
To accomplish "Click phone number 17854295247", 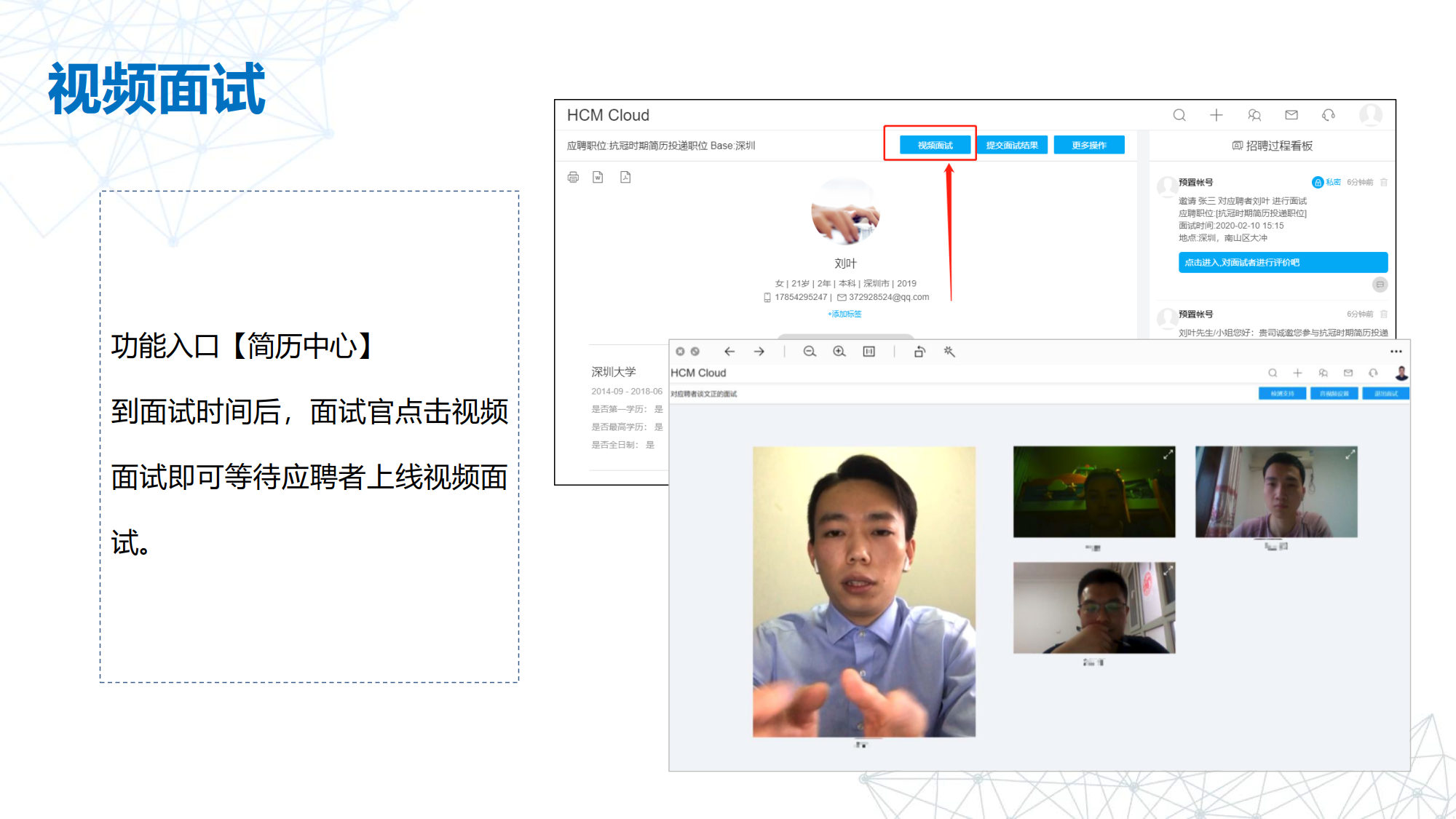I will tap(801, 297).
